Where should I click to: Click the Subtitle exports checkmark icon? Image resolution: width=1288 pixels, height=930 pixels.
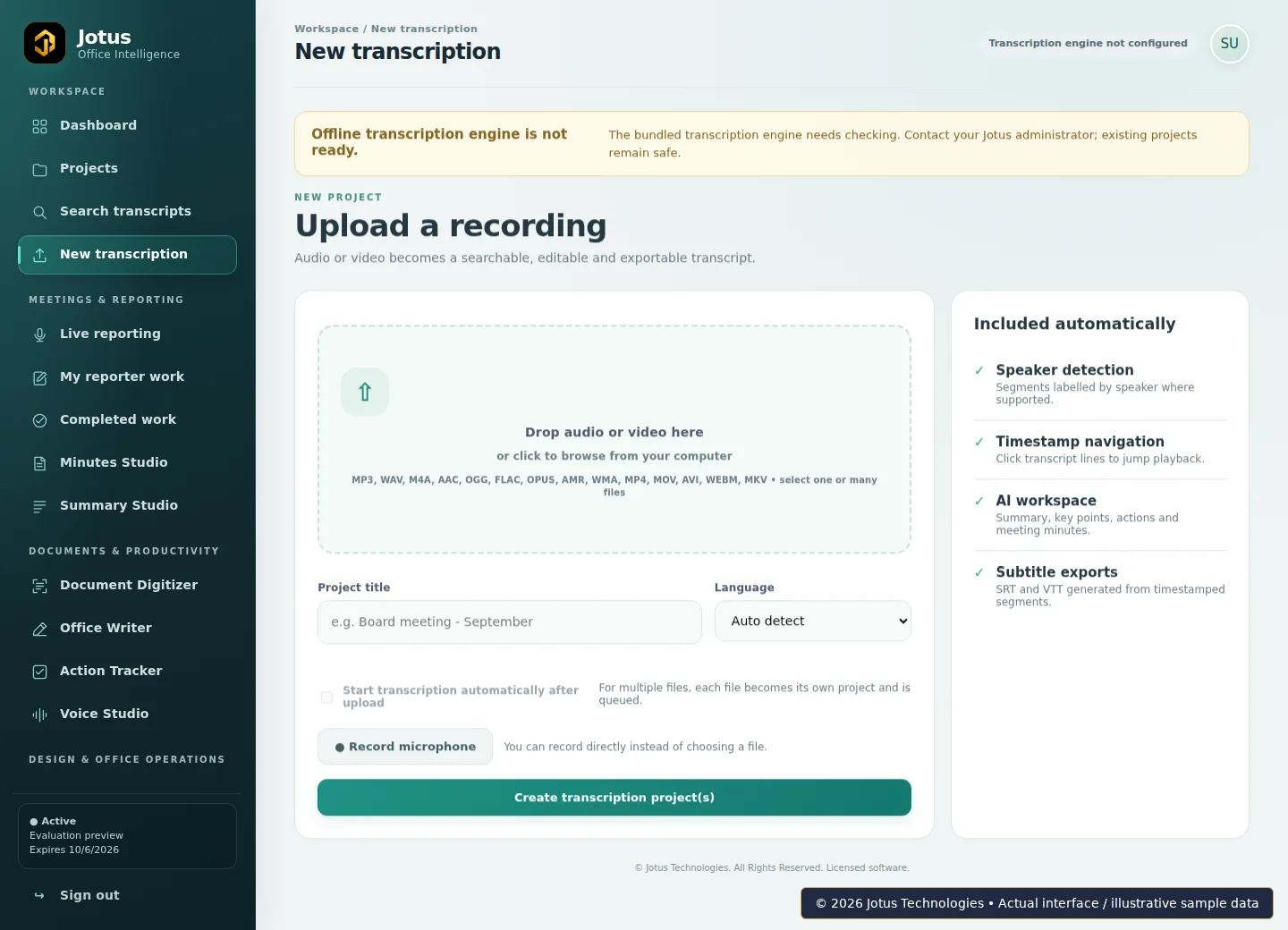coord(979,572)
